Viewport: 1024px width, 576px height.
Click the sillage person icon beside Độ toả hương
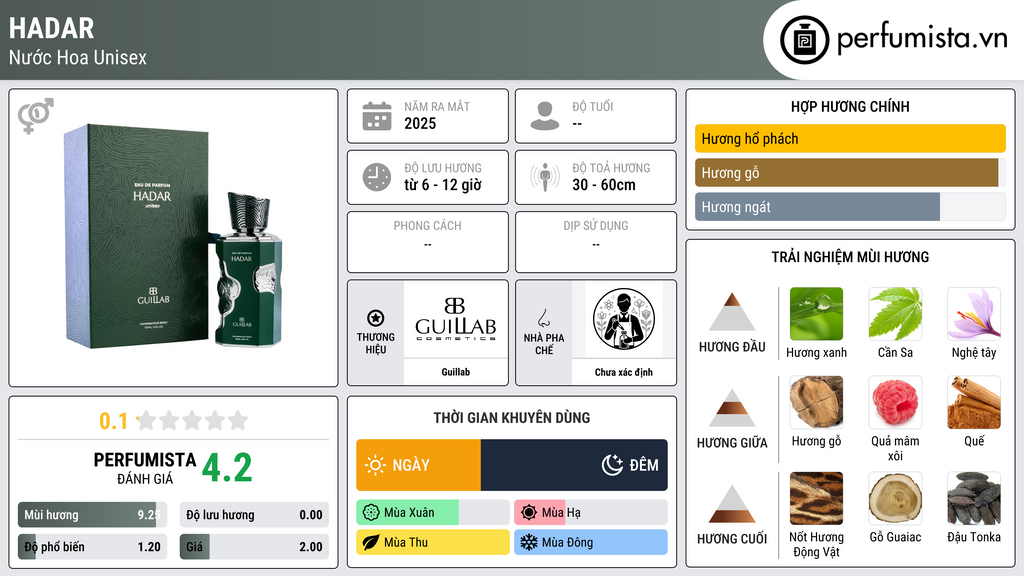[545, 177]
